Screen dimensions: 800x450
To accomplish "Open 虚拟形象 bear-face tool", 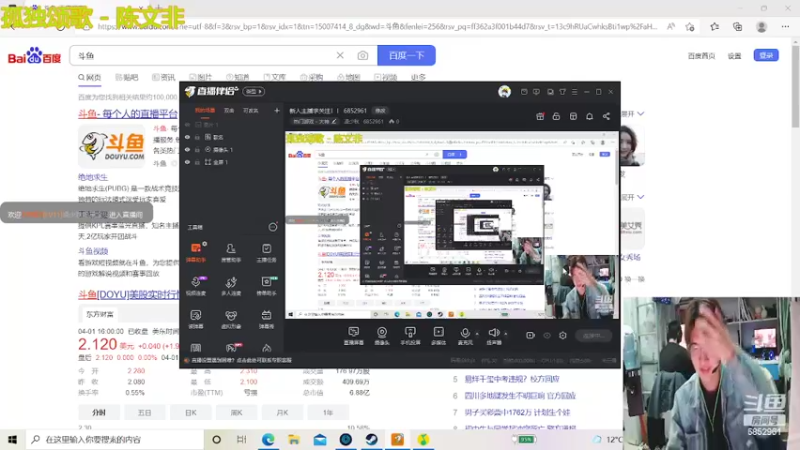I will [231, 319].
